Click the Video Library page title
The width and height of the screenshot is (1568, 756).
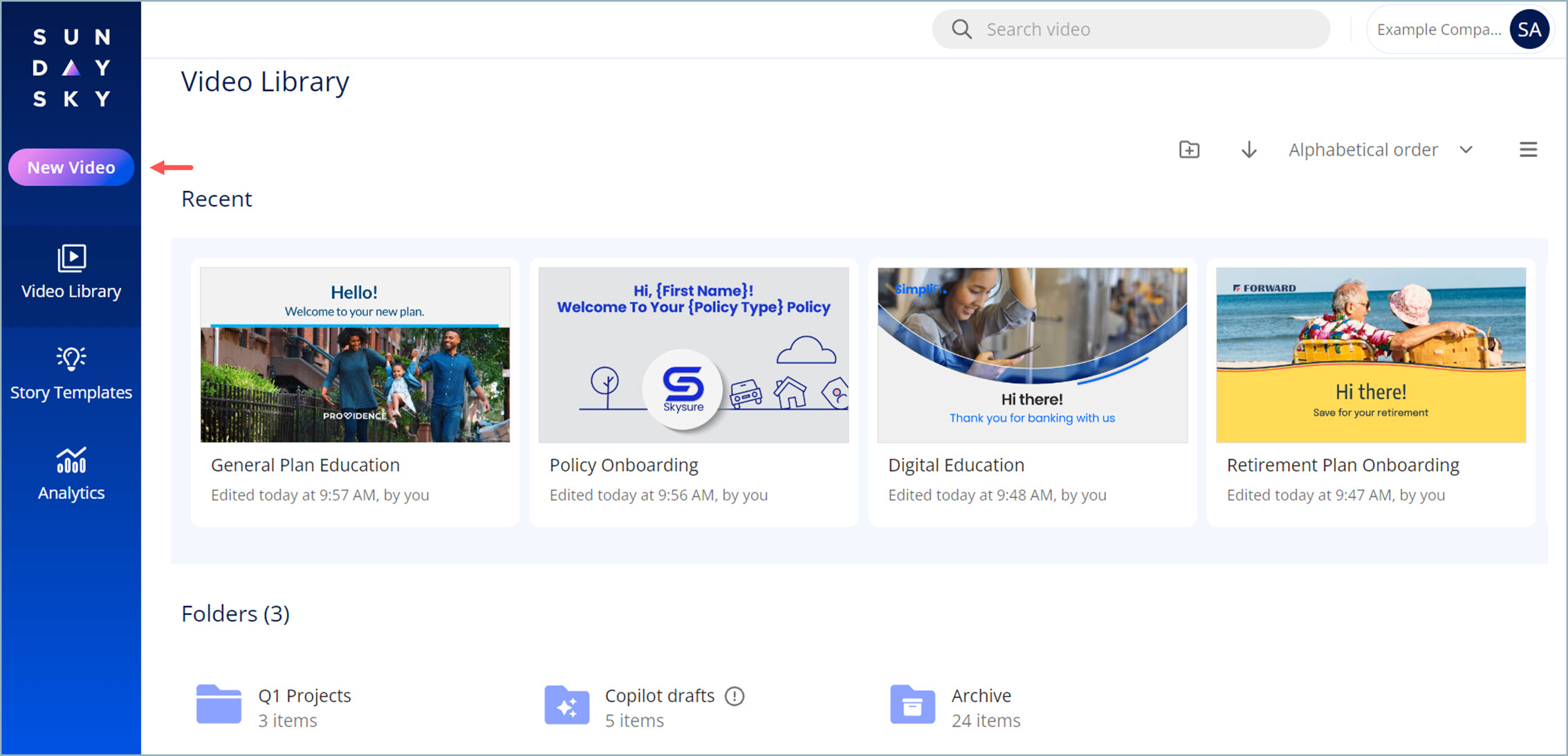(265, 82)
